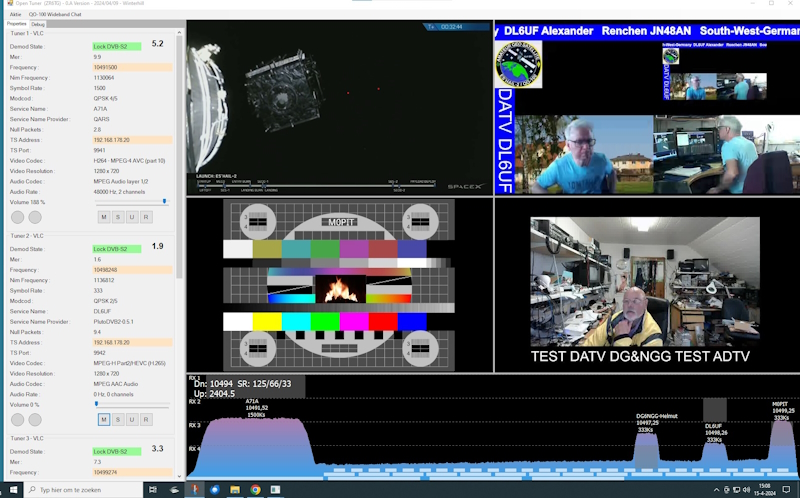The height and width of the screenshot is (498, 800).
Task: Click second round indicator under Tuner 1 volume
Action: pyautogui.click(x=35, y=217)
